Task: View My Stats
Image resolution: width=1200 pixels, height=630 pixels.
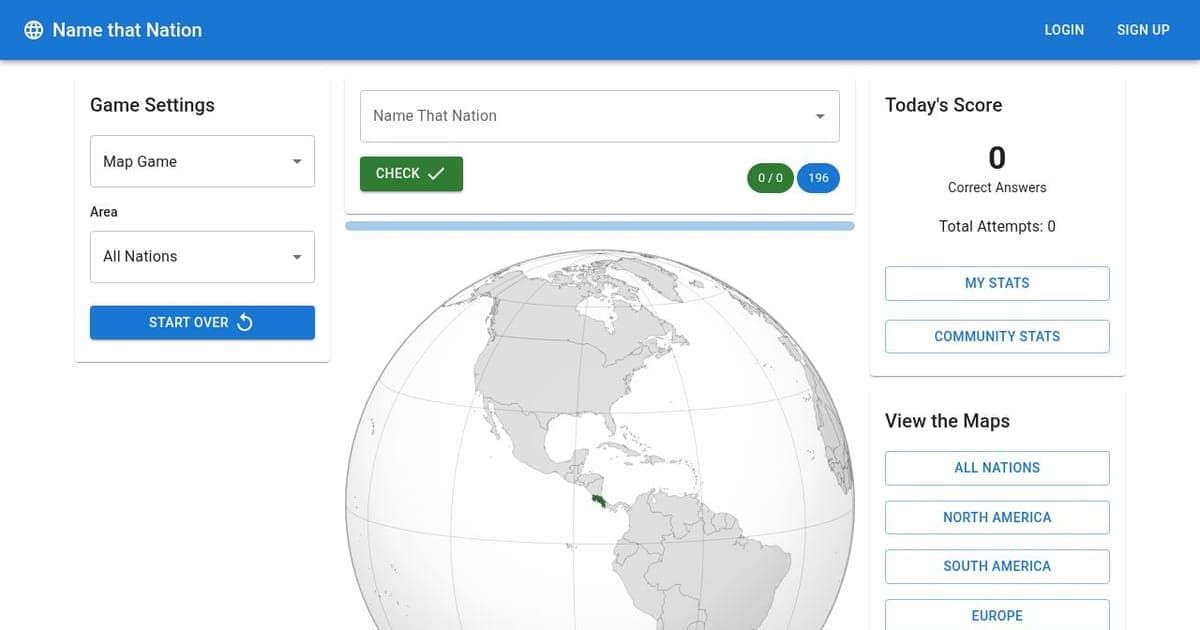Action: 997,283
